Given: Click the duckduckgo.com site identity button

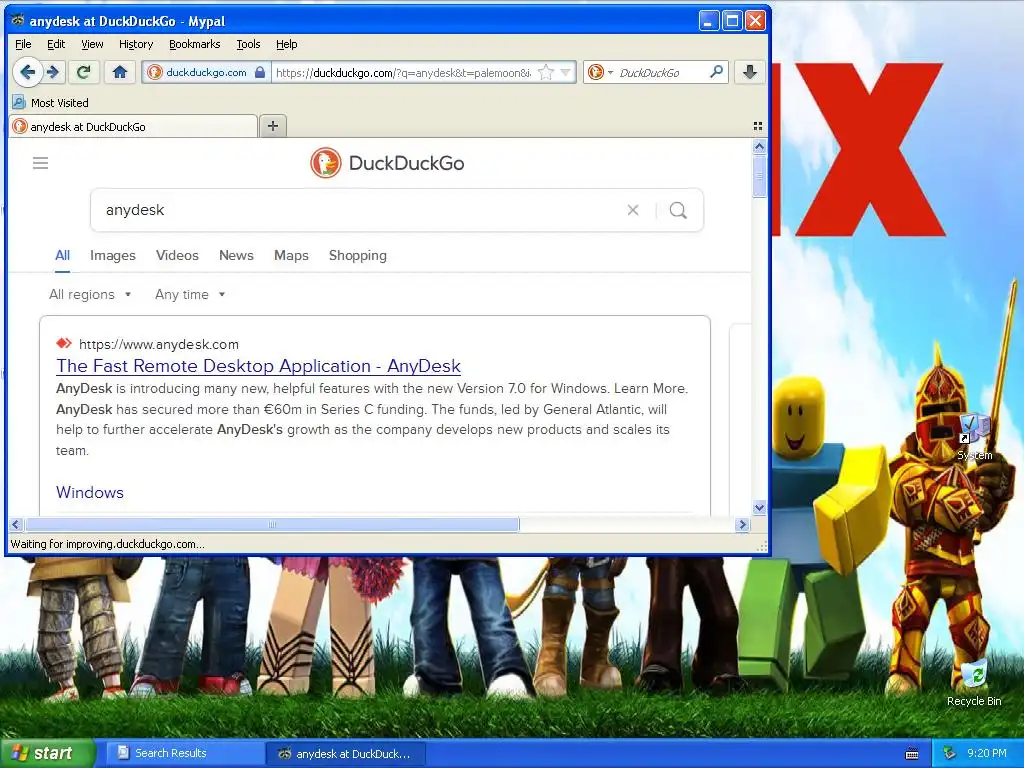Looking at the screenshot, I should 206,72.
